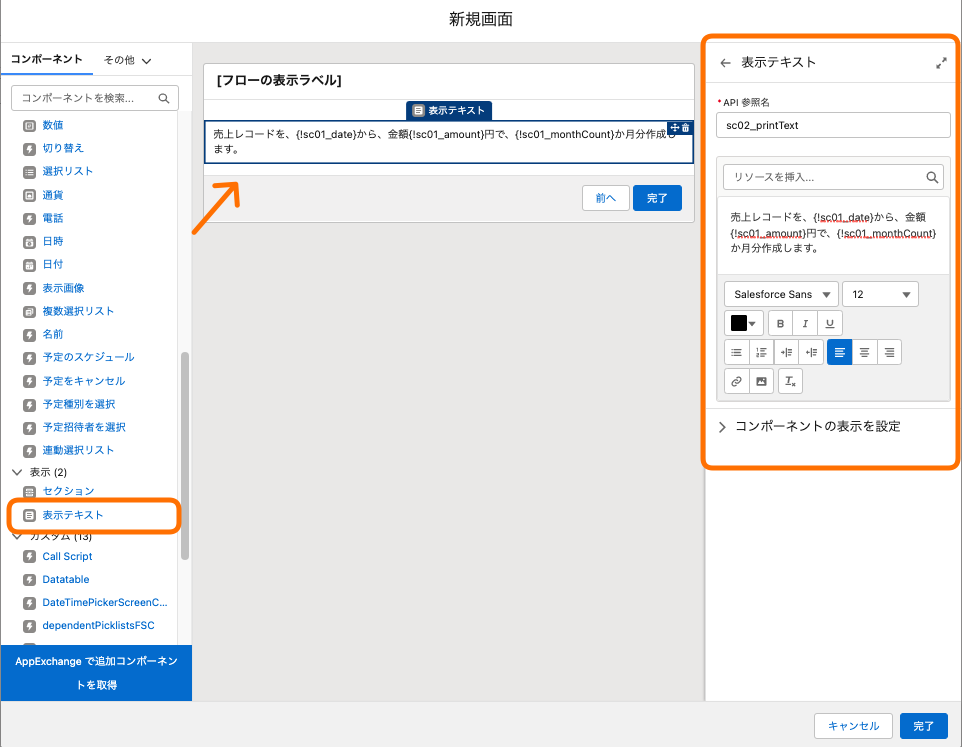Click the search magnifier in component search

pos(163,98)
